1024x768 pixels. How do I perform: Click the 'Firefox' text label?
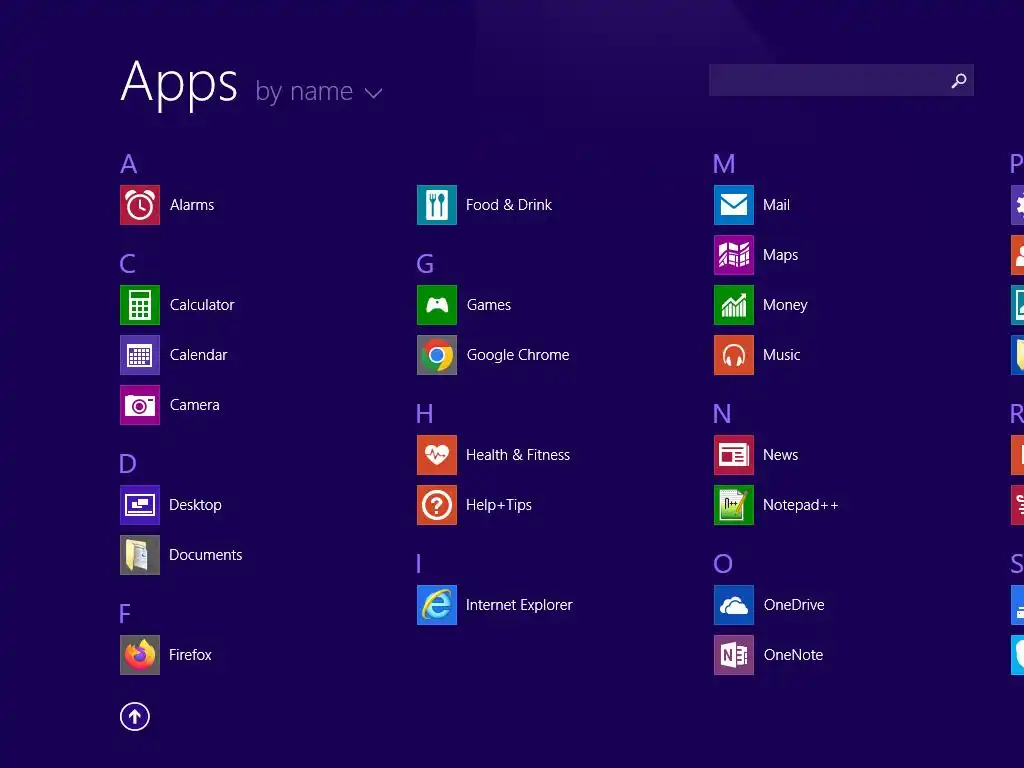(x=190, y=655)
